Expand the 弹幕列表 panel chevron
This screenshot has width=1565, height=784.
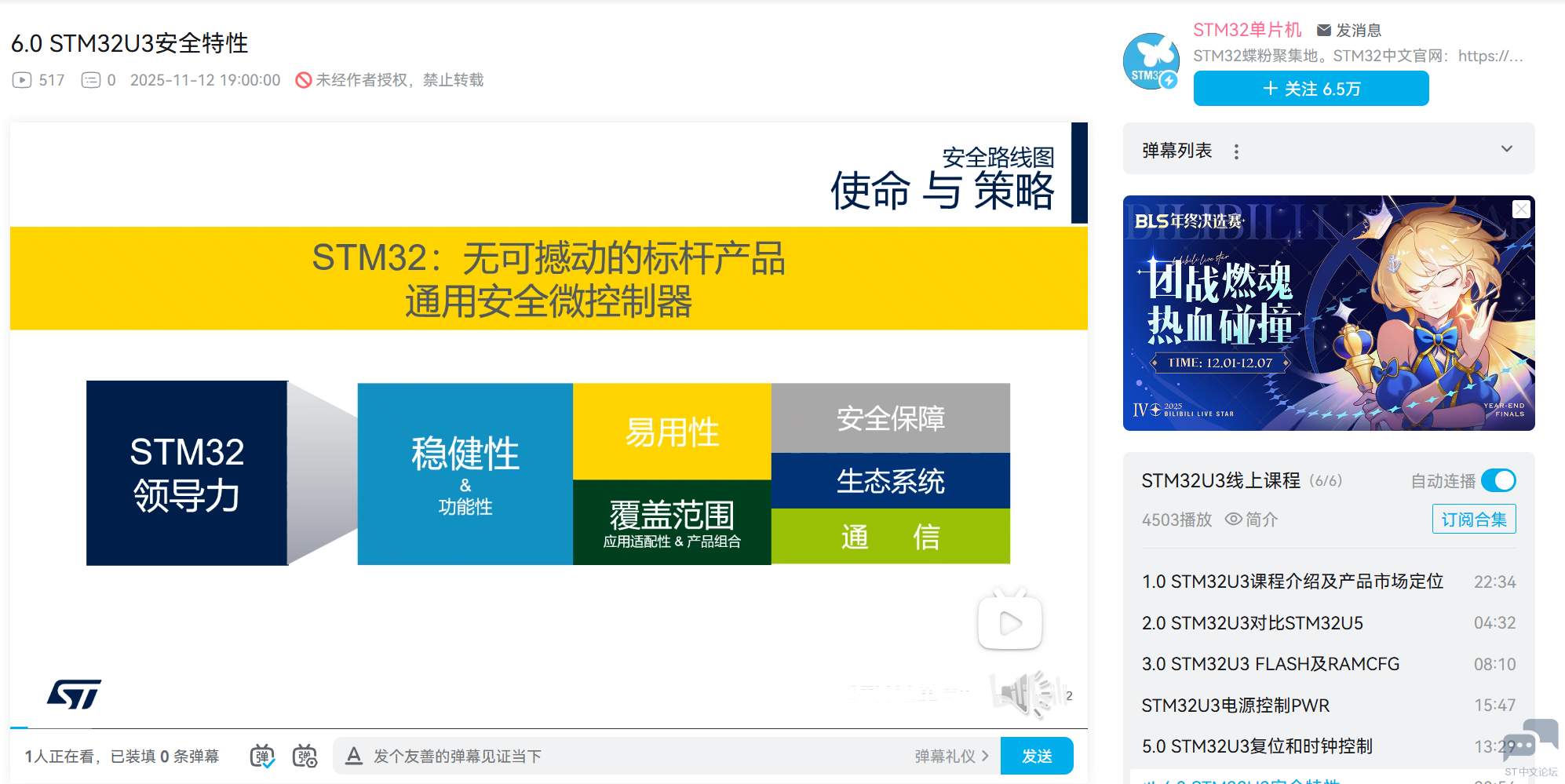(x=1507, y=149)
